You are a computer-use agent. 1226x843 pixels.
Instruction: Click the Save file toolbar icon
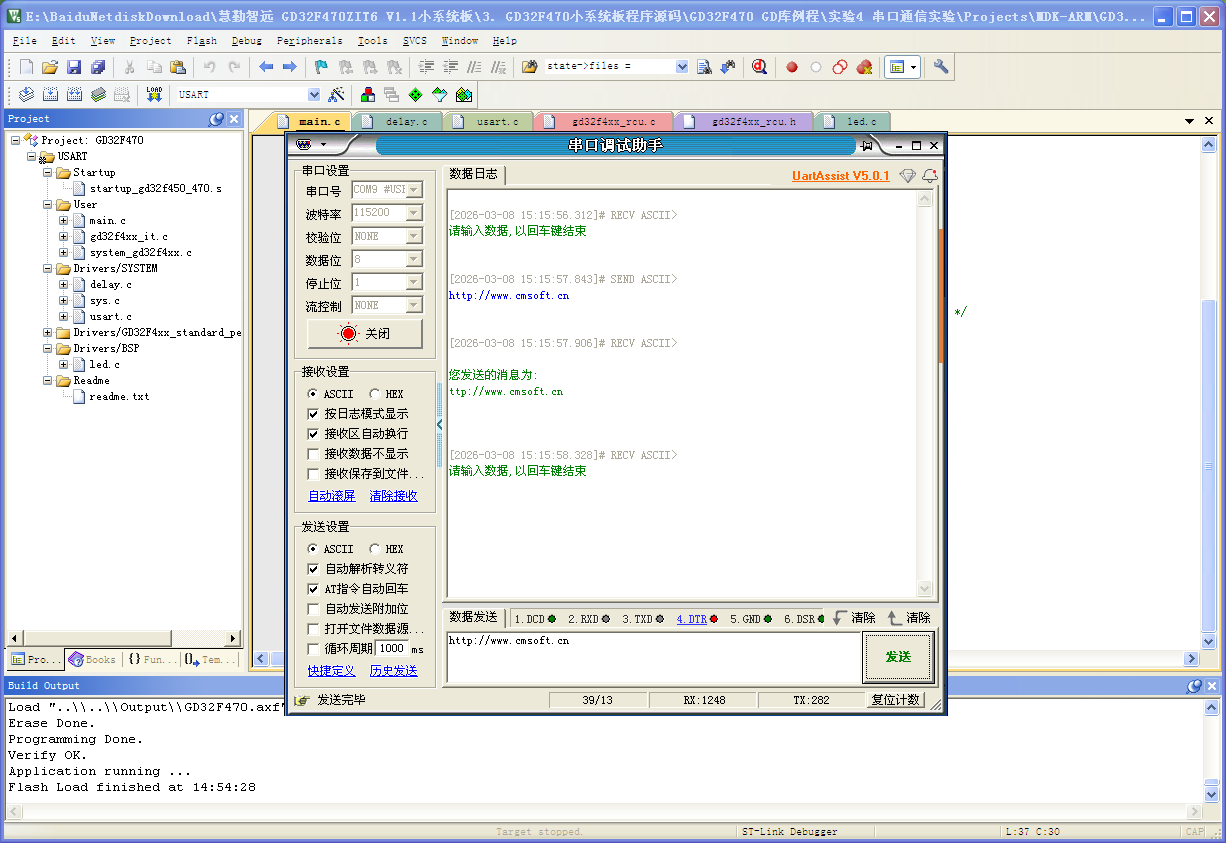pyautogui.click(x=74, y=67)
